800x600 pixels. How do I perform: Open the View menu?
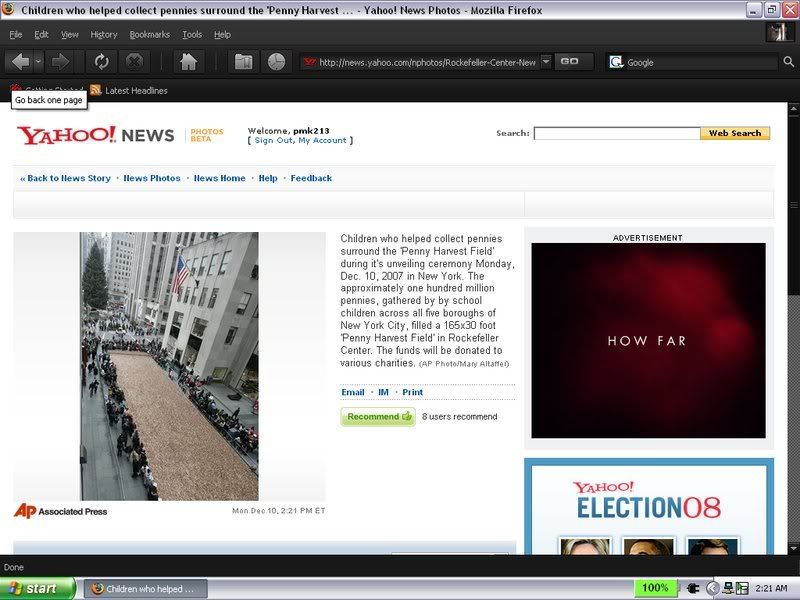69,35
